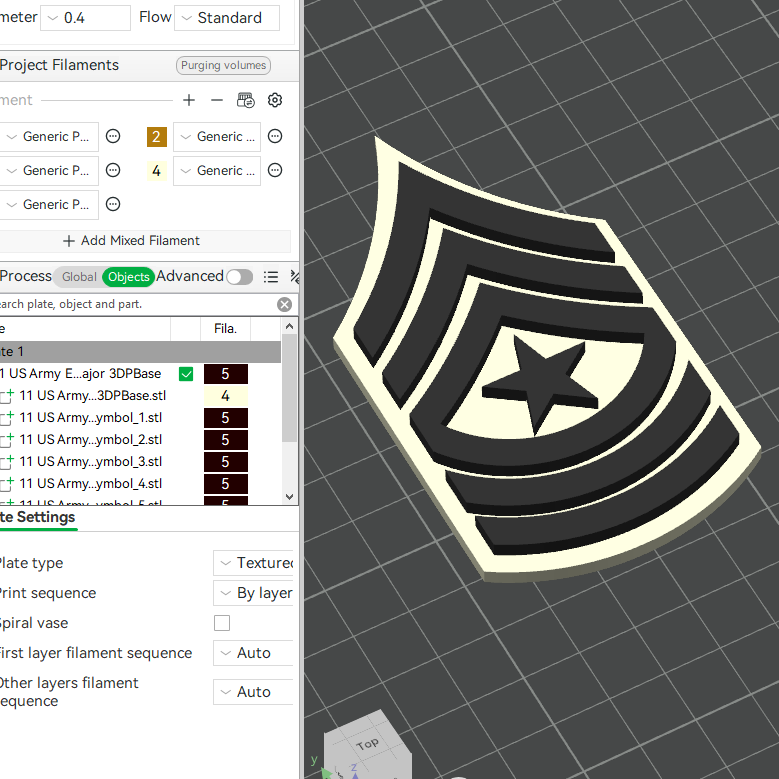
Task: Toggle Advanced mode switch
Action: point(239,277)
